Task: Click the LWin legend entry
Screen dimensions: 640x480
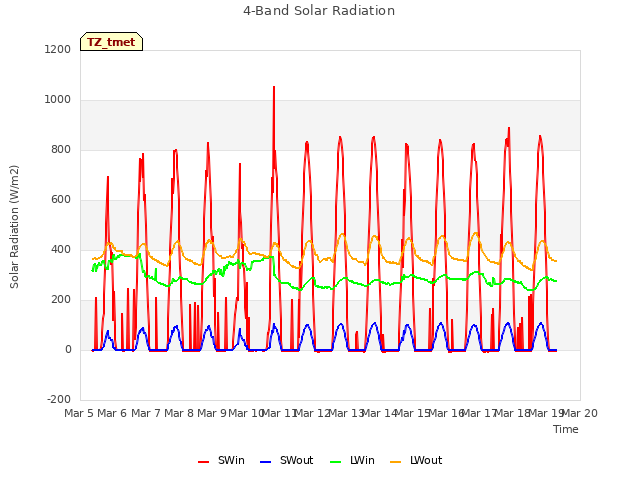Action: point(352,460)
